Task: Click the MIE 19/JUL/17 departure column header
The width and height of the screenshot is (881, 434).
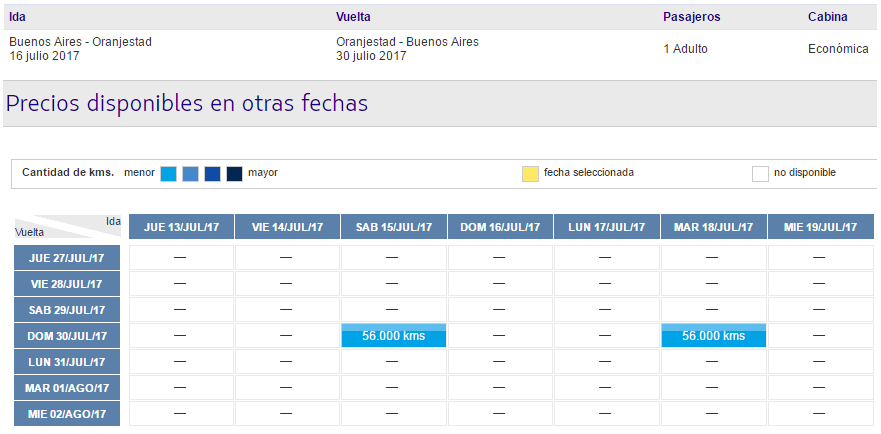Action: point(821,227)
